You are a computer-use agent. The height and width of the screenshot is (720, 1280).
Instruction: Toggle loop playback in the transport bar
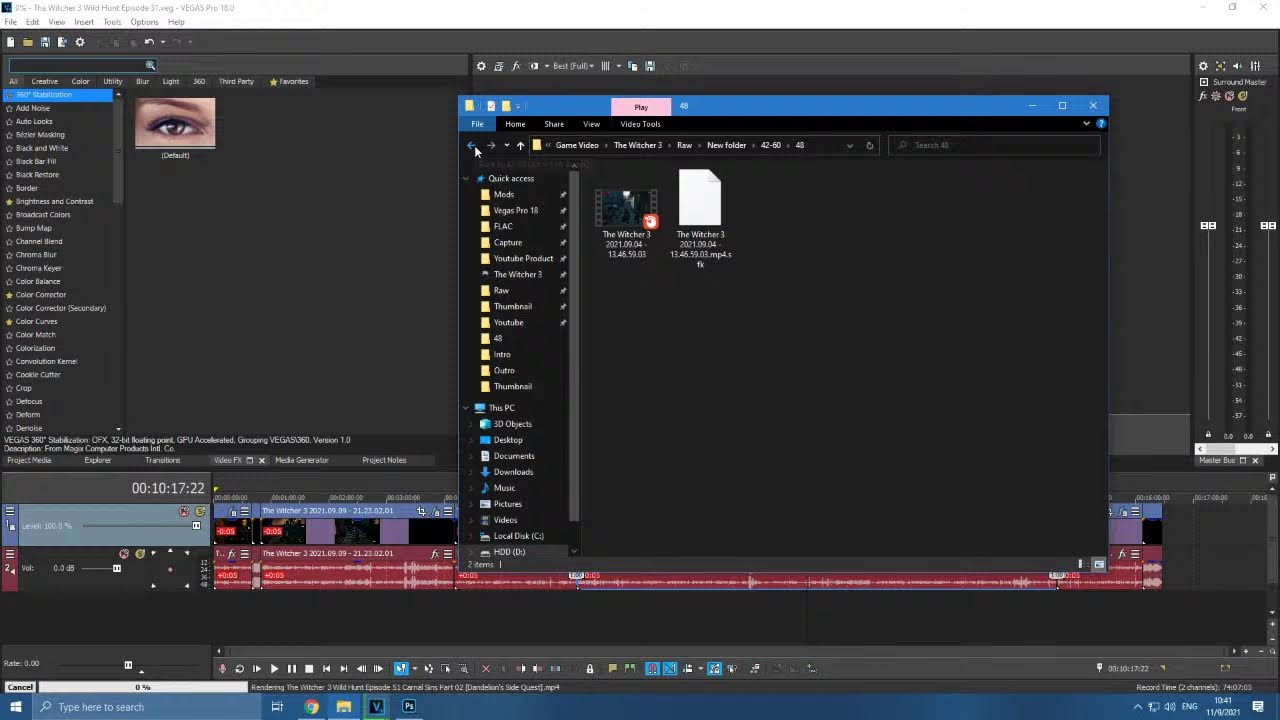240,668
